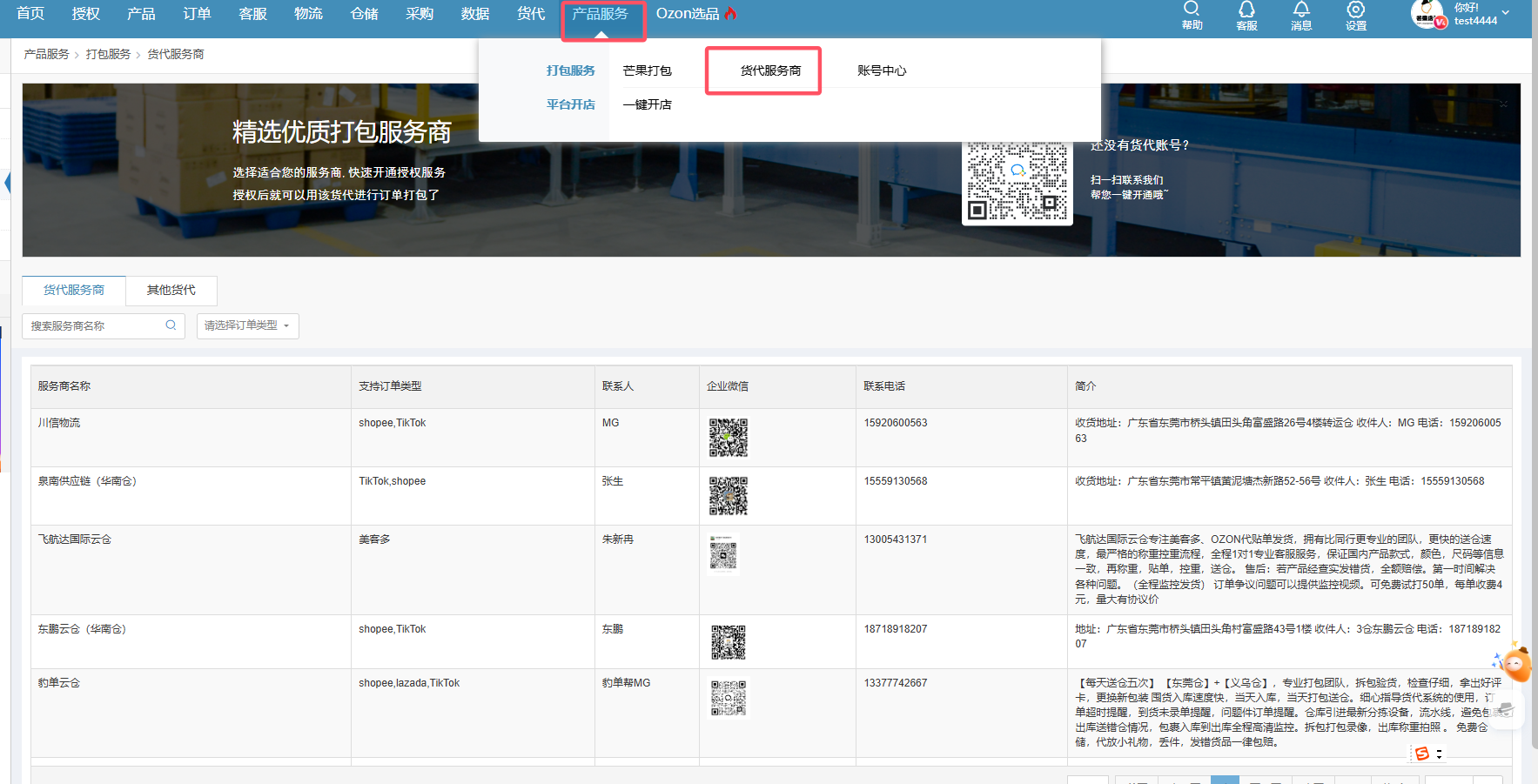
Task: Click the 打包服务 category in the dropdown
Action: tap(571, 70)
